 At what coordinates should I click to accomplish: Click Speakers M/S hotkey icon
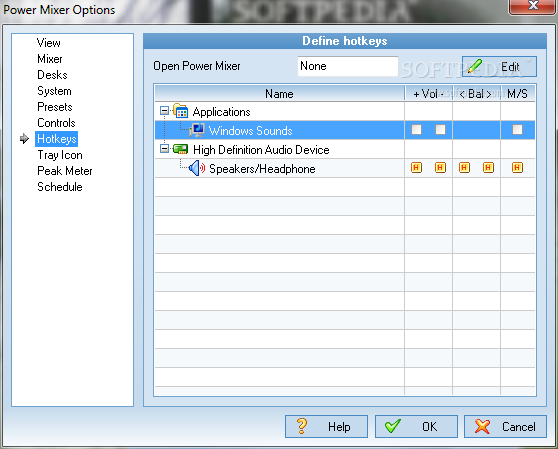pos(517,168)
